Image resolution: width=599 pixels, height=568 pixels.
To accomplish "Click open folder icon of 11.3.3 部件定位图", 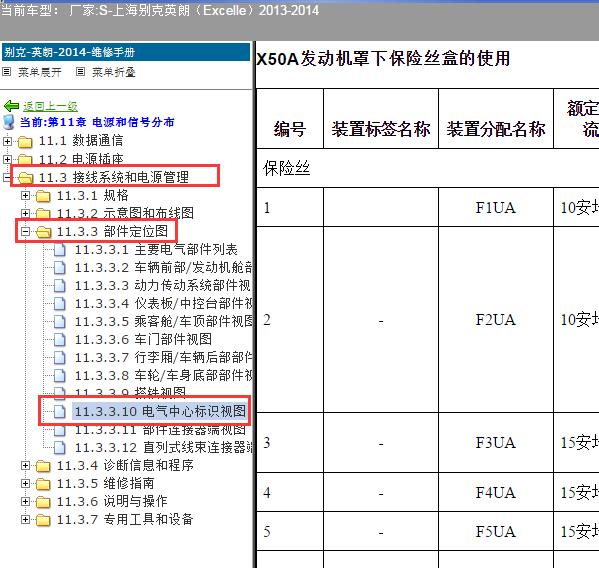I will [44, 231].
